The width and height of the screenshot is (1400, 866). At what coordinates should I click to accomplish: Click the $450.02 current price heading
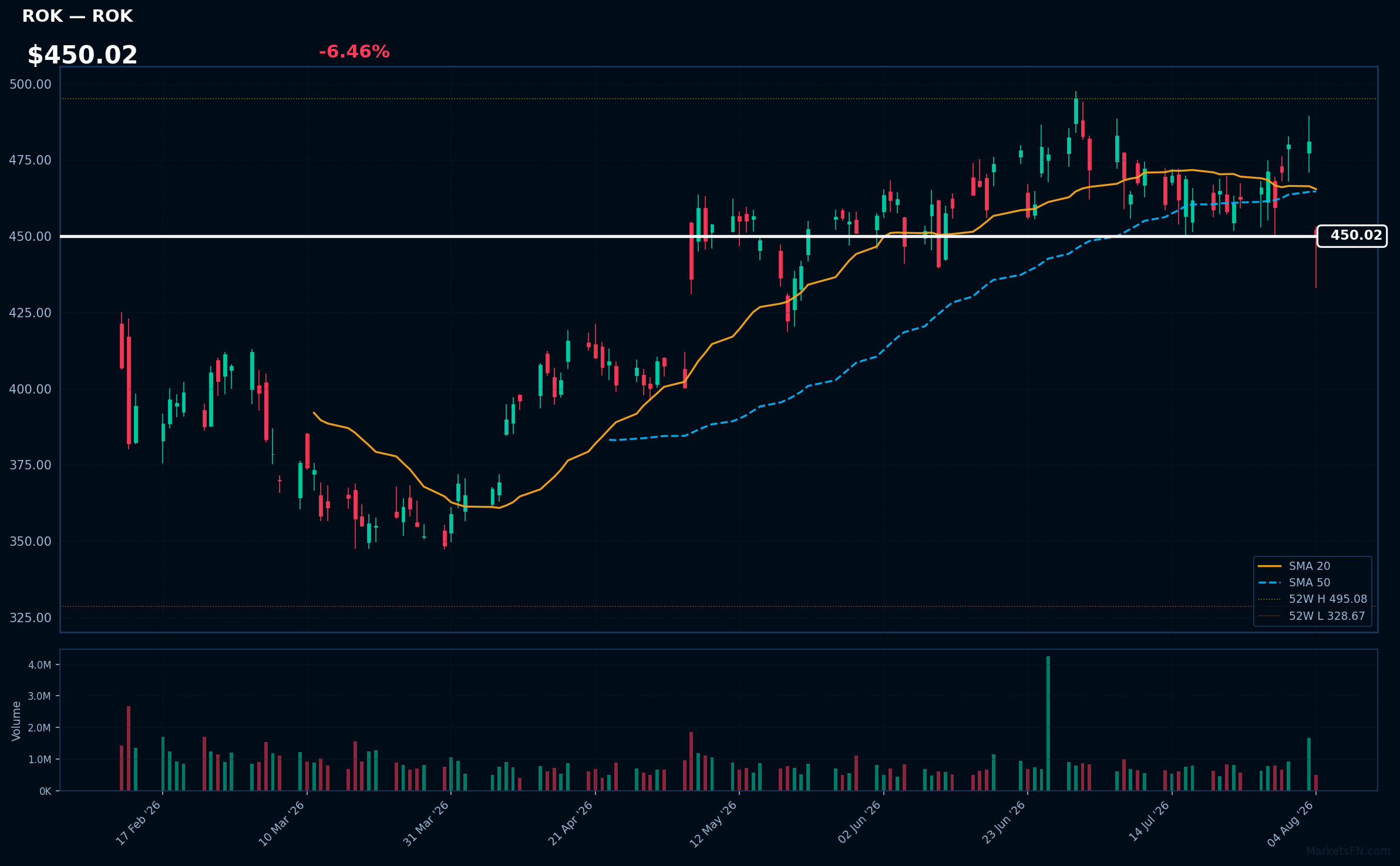(82, 55)
